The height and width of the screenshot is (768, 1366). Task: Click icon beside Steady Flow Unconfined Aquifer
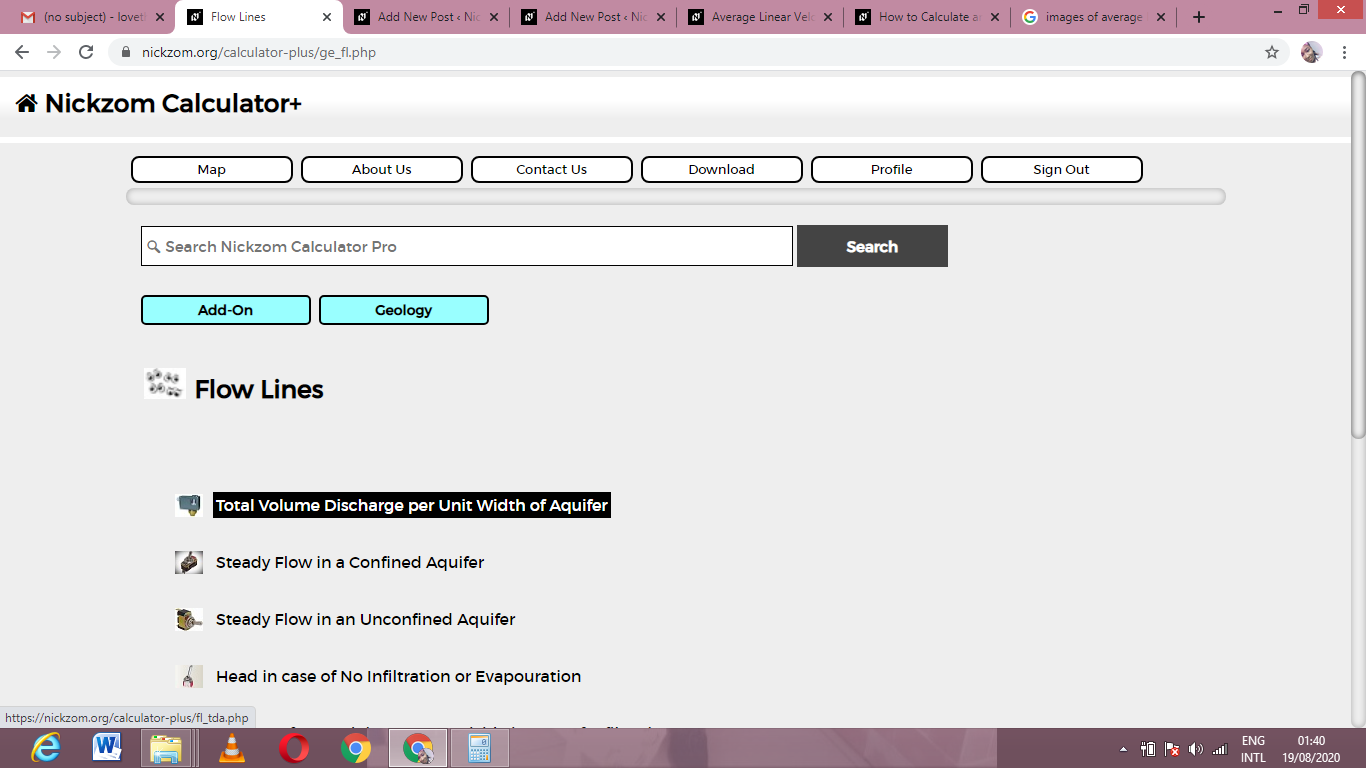(x=189, y=619)
